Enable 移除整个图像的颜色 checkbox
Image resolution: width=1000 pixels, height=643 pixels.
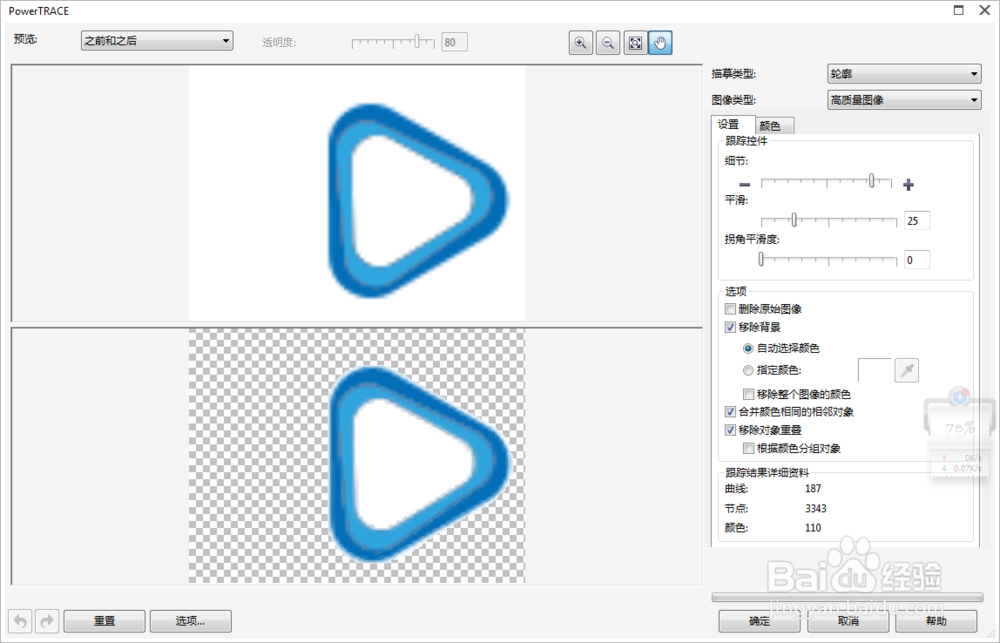(x=749, y=394)
